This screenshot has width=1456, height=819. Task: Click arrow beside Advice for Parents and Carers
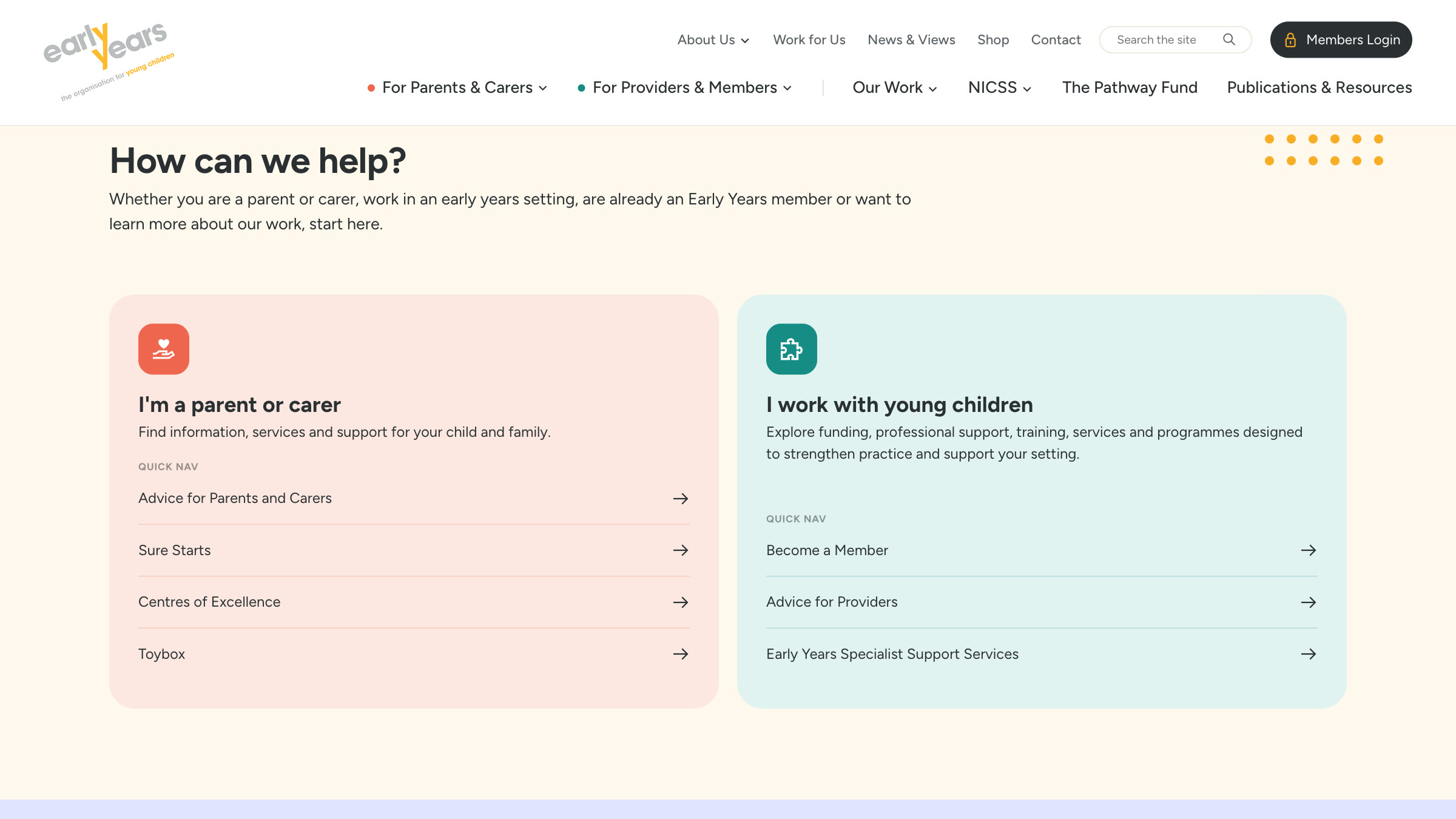point(681,499)
